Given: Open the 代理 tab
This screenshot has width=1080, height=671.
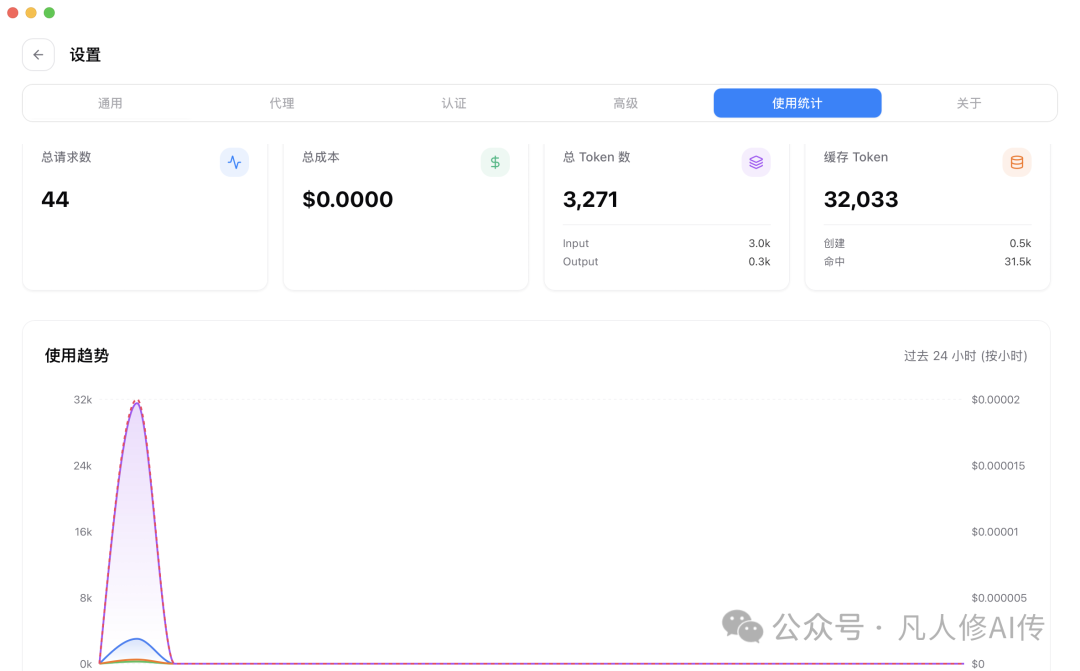Looking at the screenshot, I should pyautogui.click(x=282, y=103).
